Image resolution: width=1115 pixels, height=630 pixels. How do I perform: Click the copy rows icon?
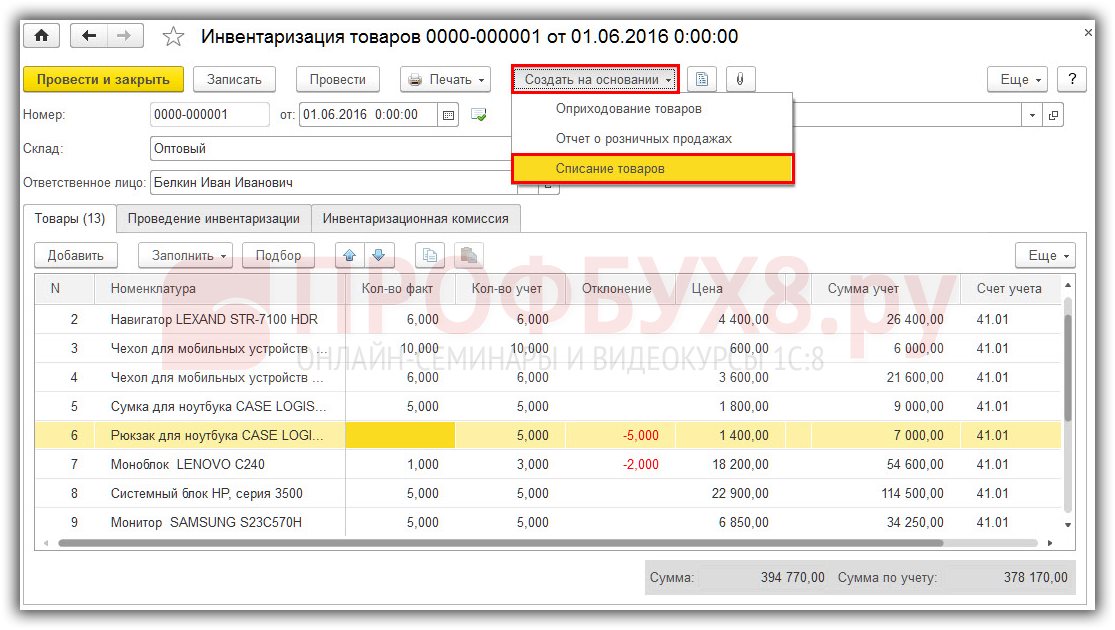point(430,255)
